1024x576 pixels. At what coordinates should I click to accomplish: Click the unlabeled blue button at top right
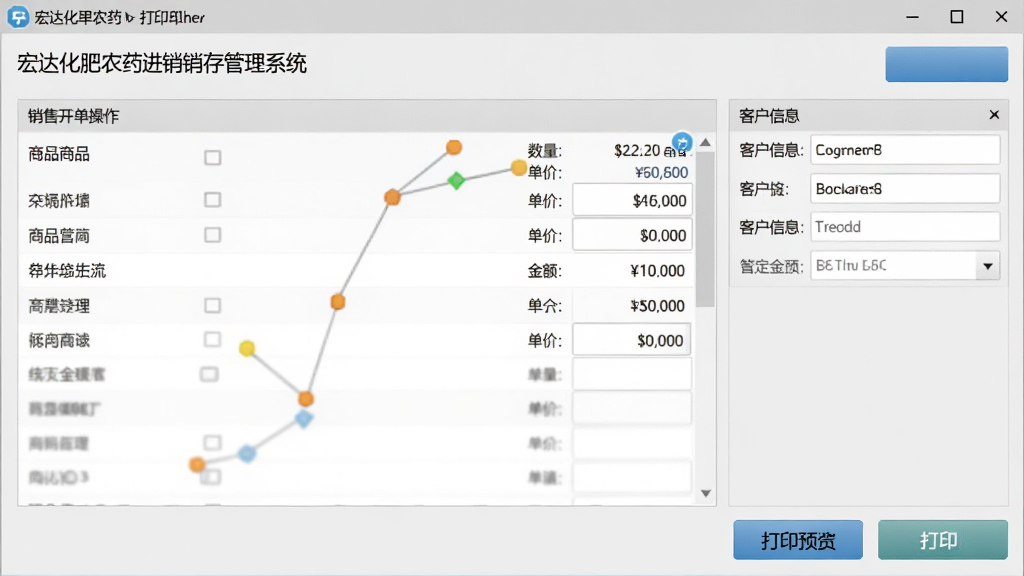coord(946,64)
